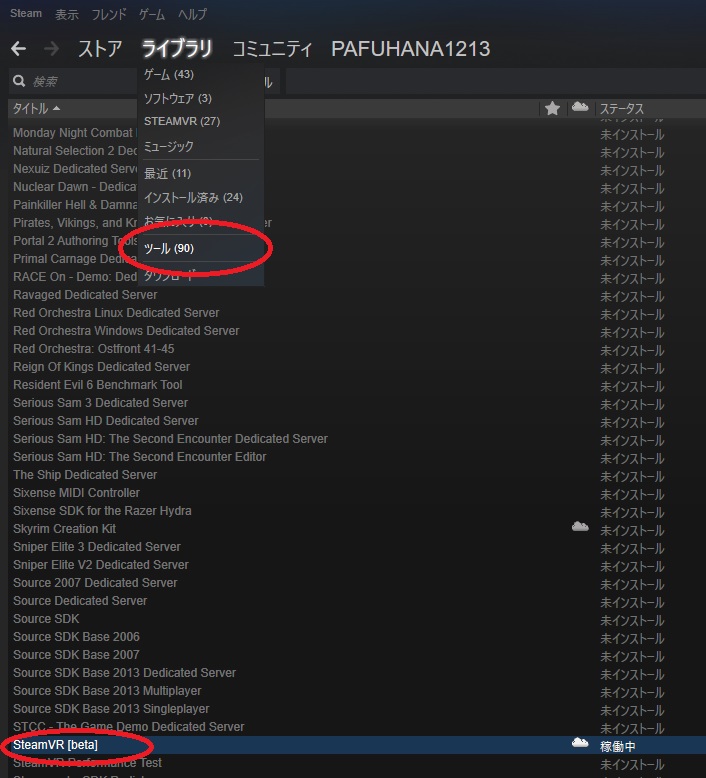Image resolution: width=706 pixels, height=778 pixels.
Task: Select Skyrim Creation Kit
Action: click(64, 529)
